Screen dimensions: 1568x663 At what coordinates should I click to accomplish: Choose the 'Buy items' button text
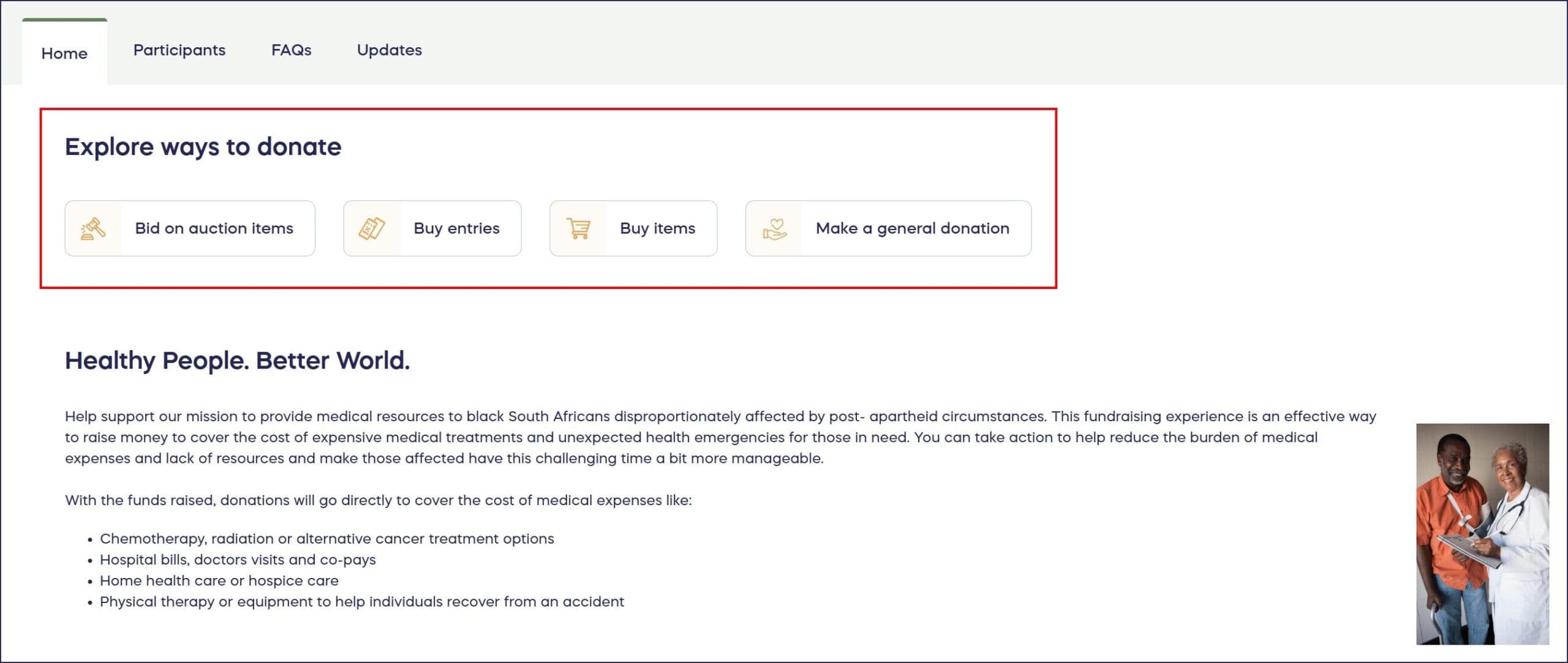(657, 228)
